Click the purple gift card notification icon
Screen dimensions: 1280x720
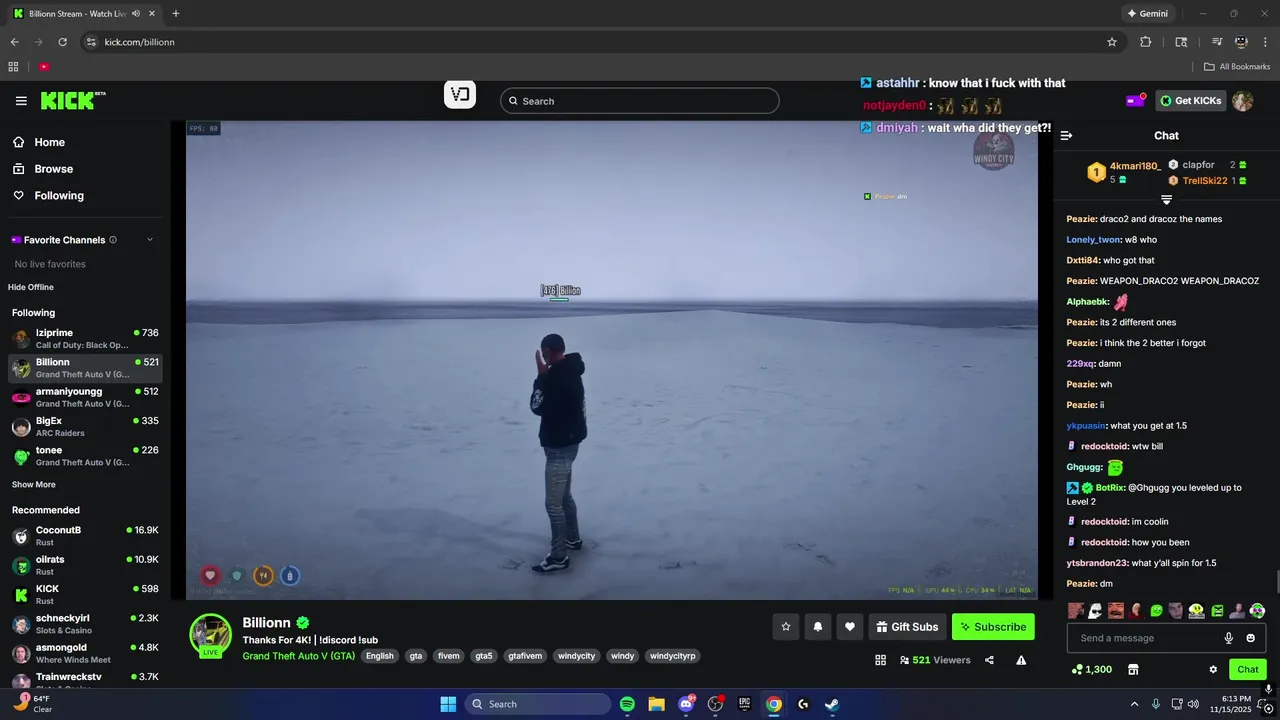(1135, 100)
